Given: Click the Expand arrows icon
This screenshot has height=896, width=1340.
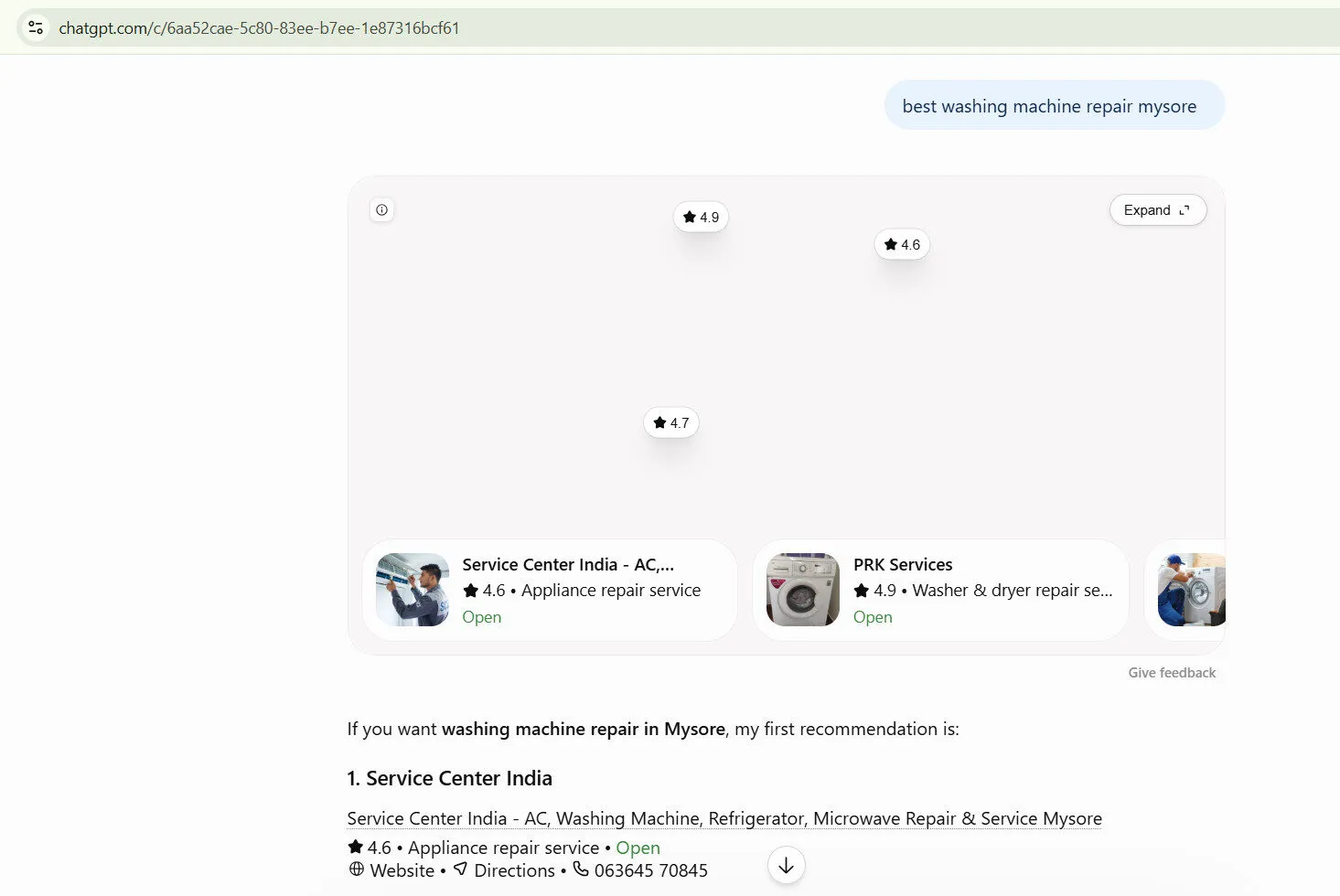Looking at the screenshot, I should click(x=1185, y=210).
